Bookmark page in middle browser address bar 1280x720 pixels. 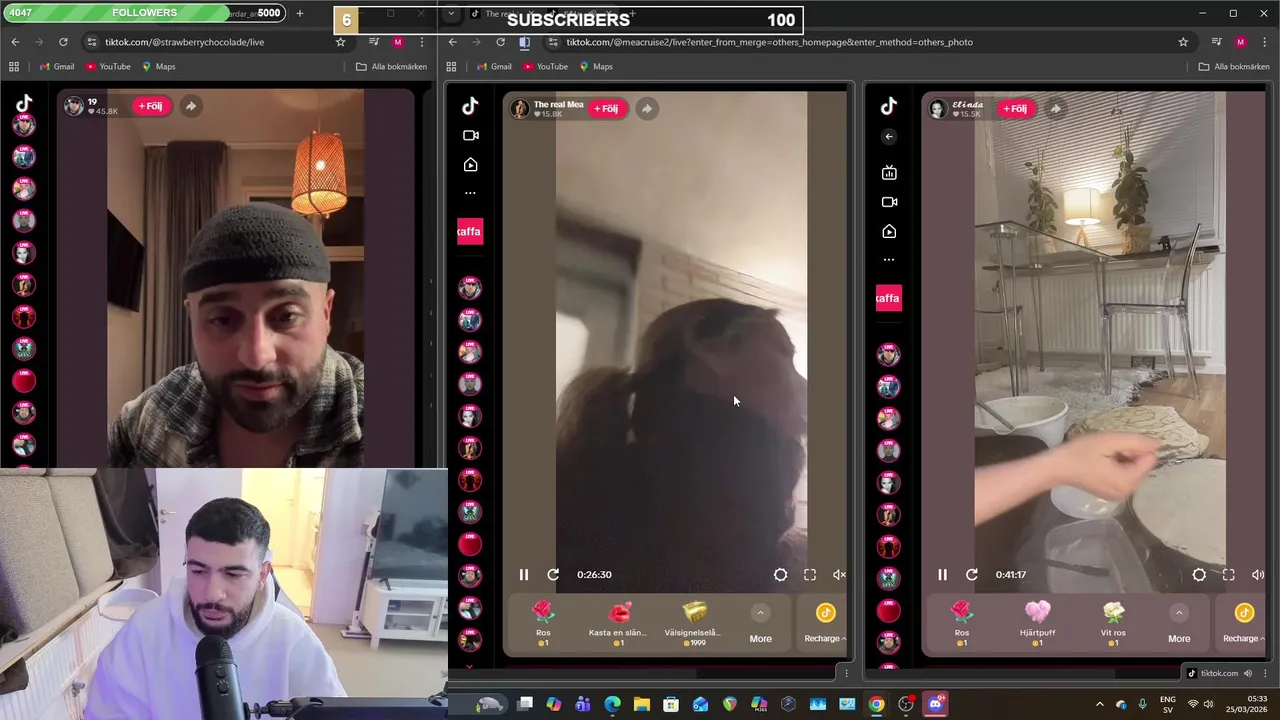click(x=1183, y=42)
